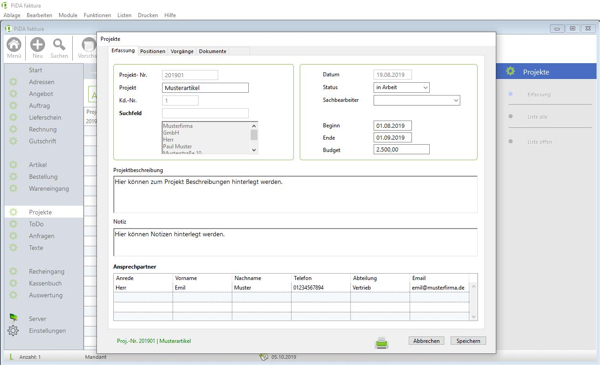Click the Beginn date field
The image size is (600, 365).
(392, 126)
